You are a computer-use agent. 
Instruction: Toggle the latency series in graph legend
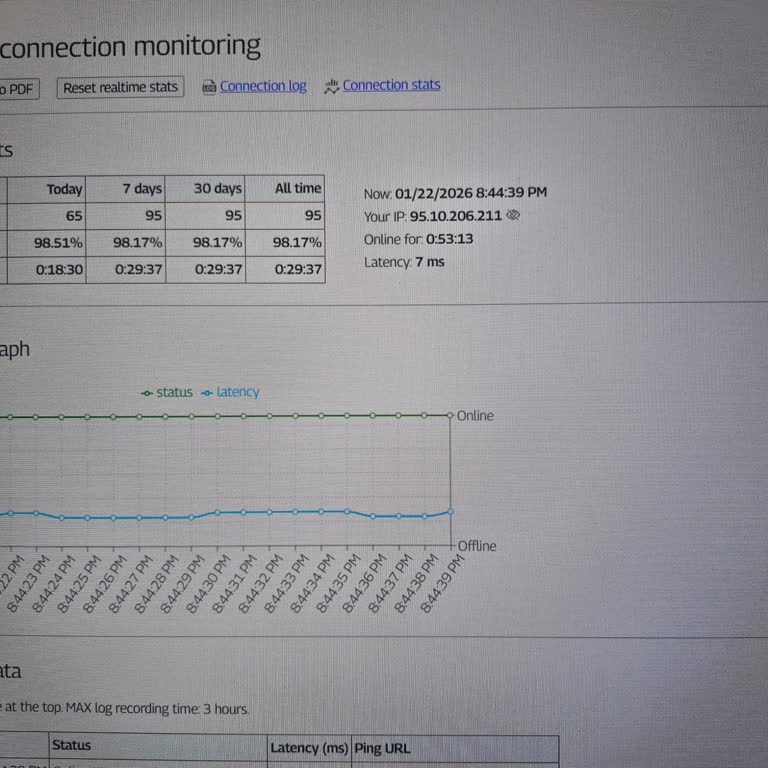tap(230, 392)
